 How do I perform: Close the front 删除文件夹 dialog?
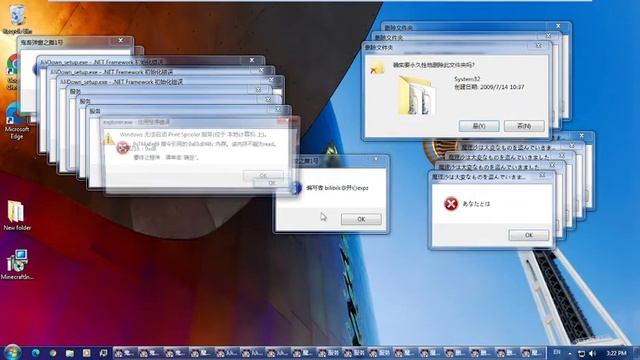pos(539,46)
